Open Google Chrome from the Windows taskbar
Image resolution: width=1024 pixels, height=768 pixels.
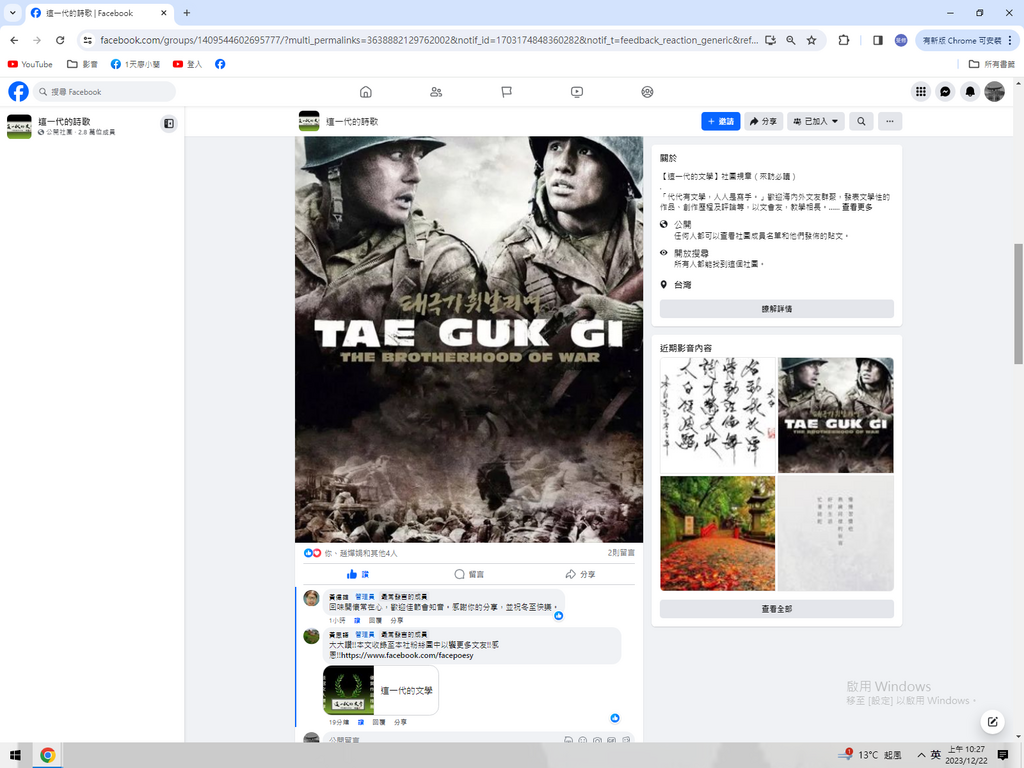(x=47, y=755)
